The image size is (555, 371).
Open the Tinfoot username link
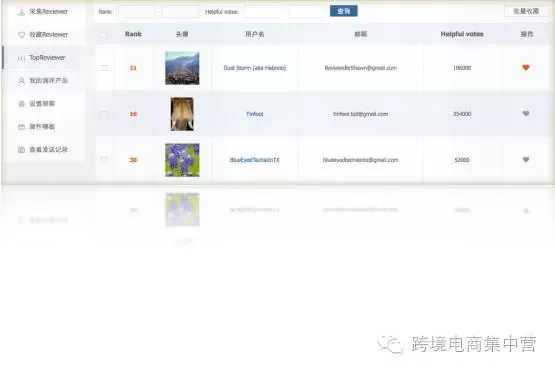coord(254,114)
